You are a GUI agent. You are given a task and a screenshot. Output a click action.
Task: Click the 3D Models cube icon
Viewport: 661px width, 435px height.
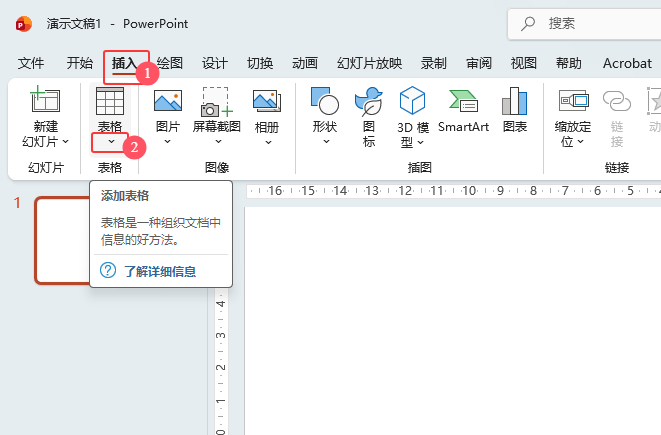click(x=412, y=100)
